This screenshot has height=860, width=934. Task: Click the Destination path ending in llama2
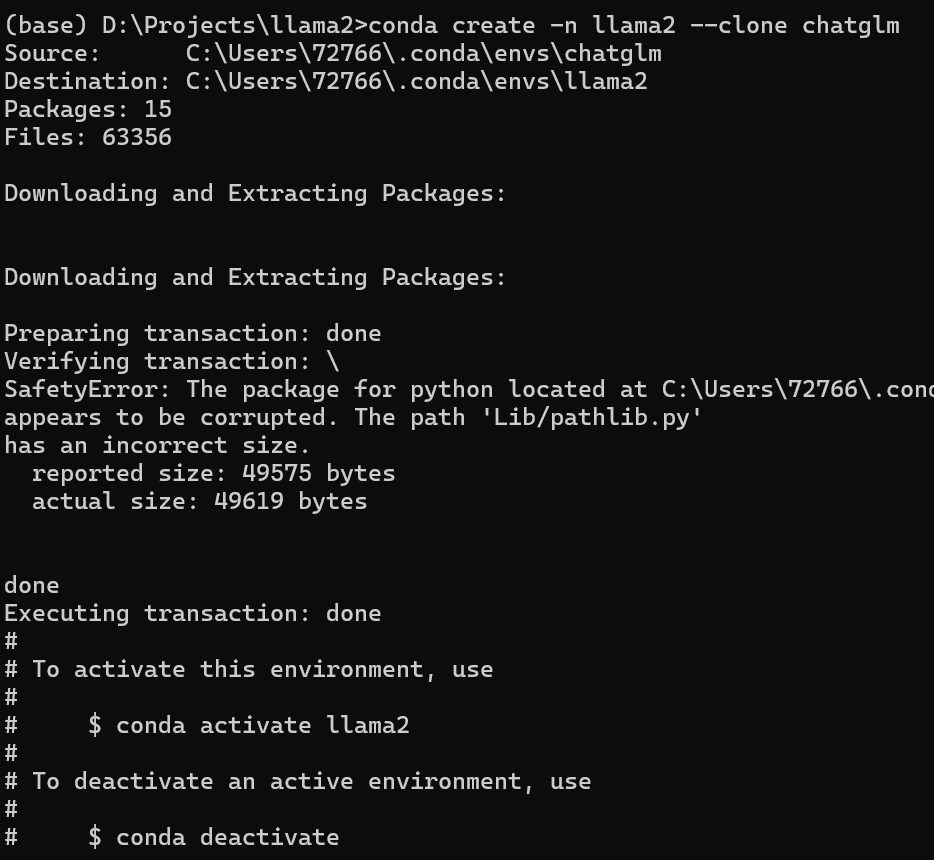[416, 81]
